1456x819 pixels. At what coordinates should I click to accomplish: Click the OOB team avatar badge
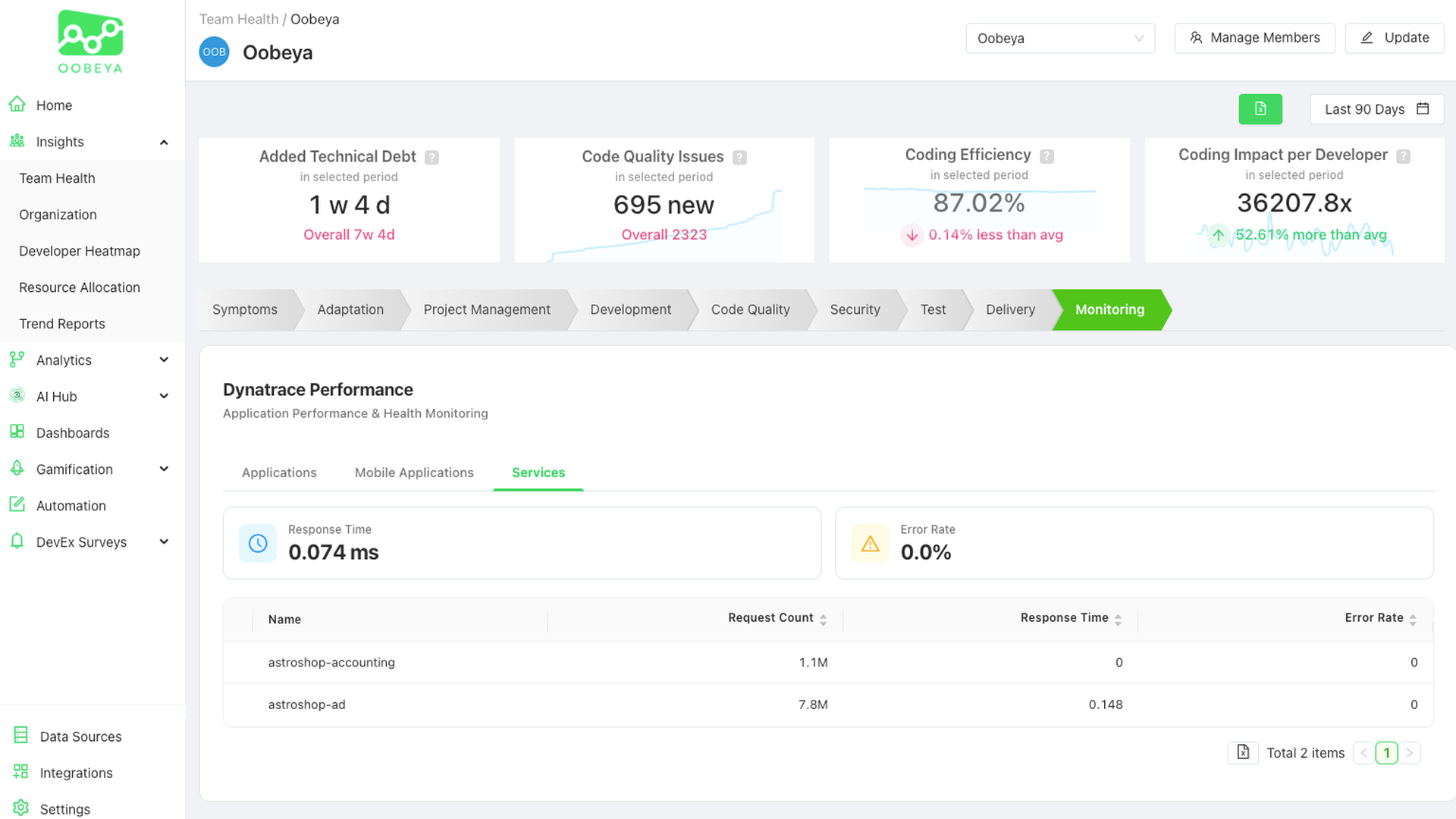[x=215, y=52]
